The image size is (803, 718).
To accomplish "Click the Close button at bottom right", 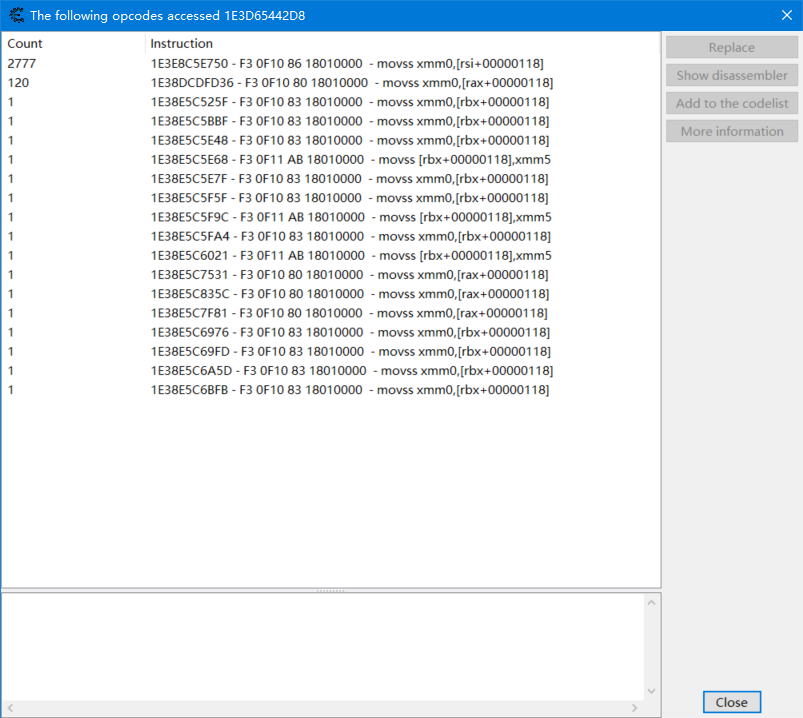I will 731,702.
